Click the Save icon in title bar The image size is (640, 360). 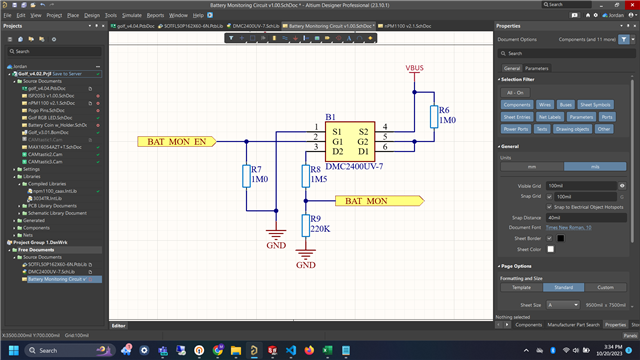[14, 5]
